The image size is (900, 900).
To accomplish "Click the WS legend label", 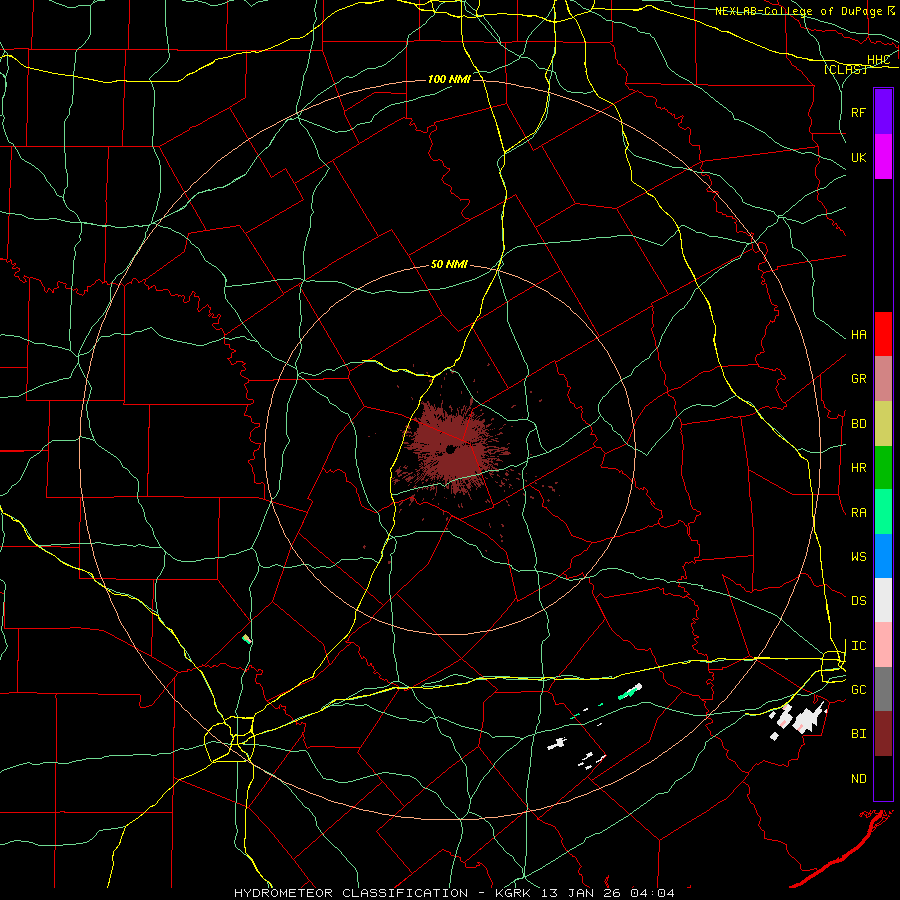I will (858, 556).
